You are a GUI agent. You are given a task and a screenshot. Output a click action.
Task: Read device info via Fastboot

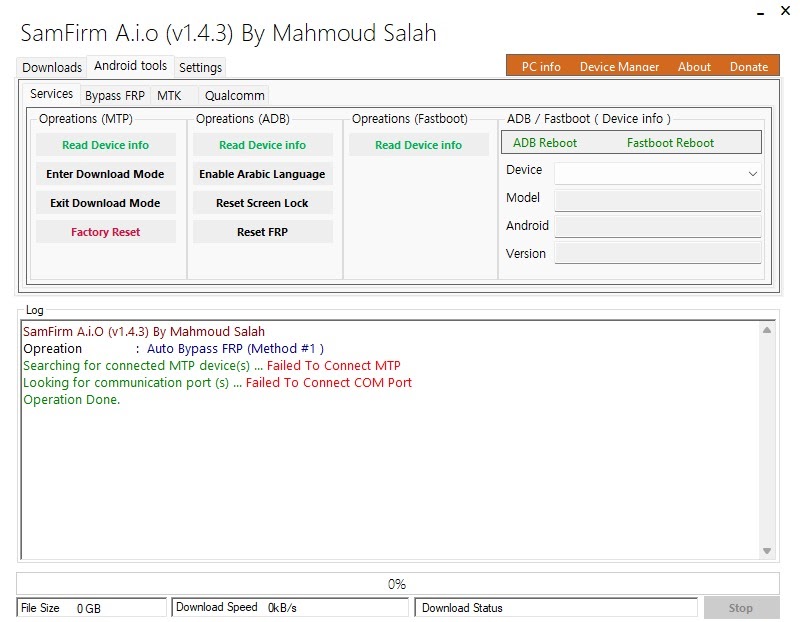pyautogui.click(x=416, y=144)
